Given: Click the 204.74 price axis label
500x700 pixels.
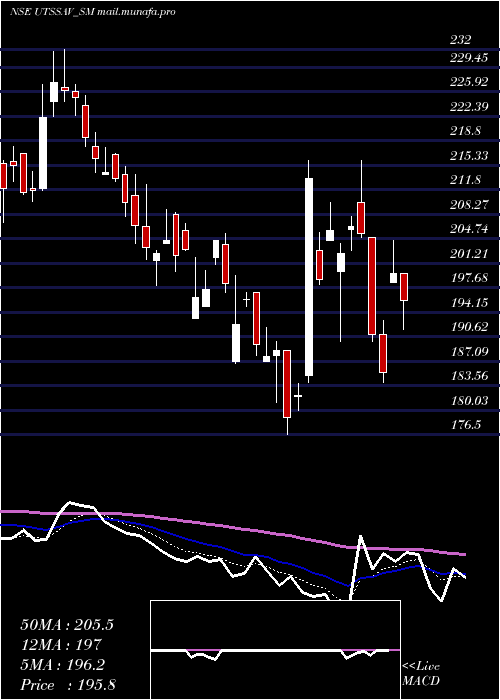Looking at the screenshot, I should (469, 229).
